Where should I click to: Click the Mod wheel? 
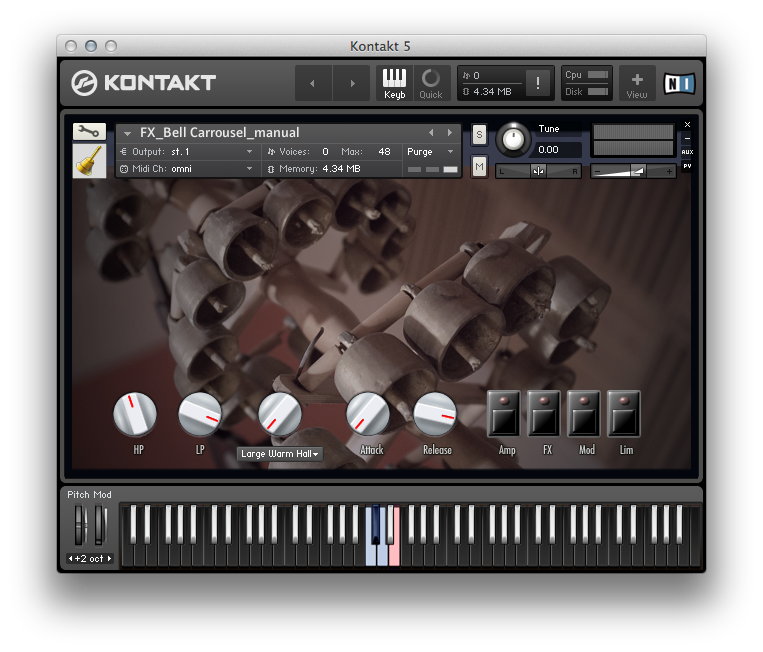(x=100, y=525)
